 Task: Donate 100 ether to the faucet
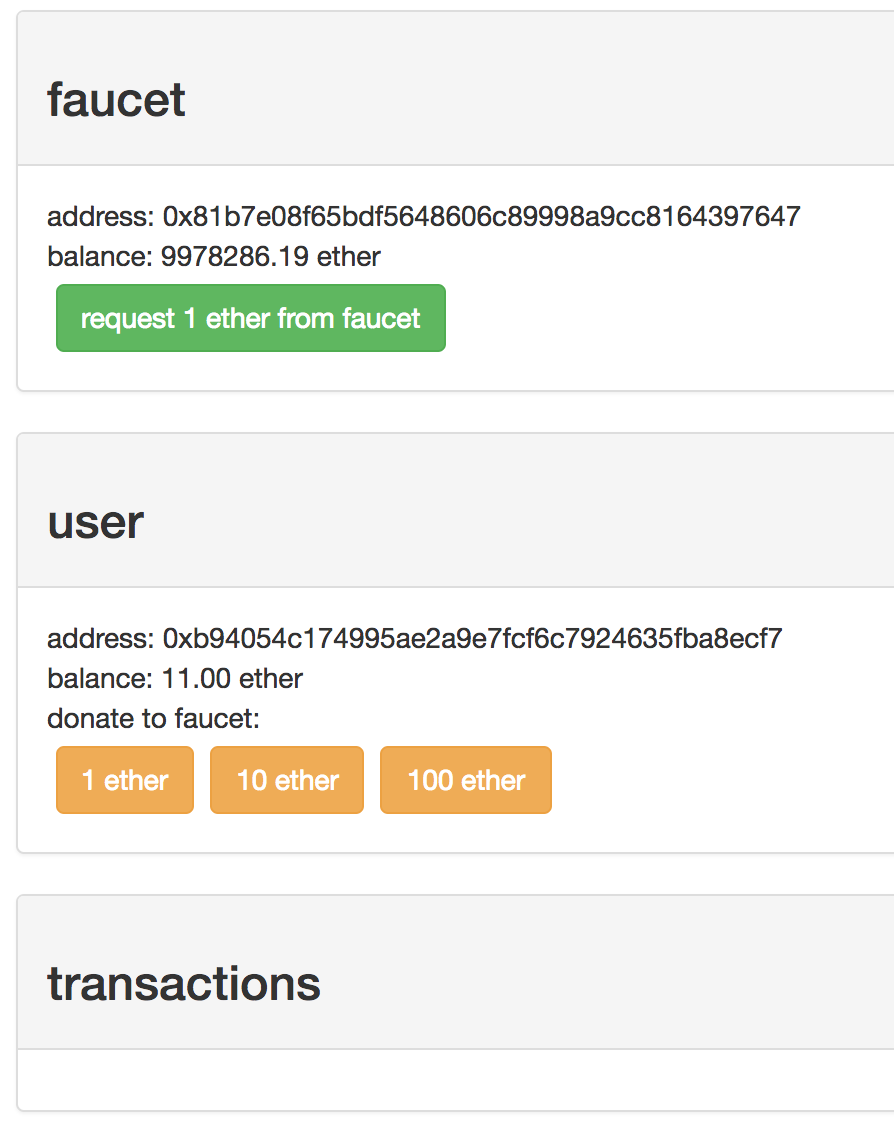(x=466, y=780)
